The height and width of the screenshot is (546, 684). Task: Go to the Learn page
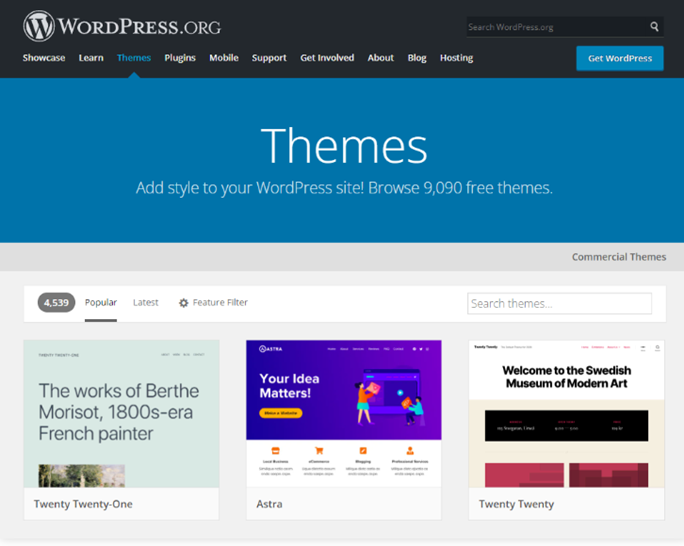click(91, 58)
